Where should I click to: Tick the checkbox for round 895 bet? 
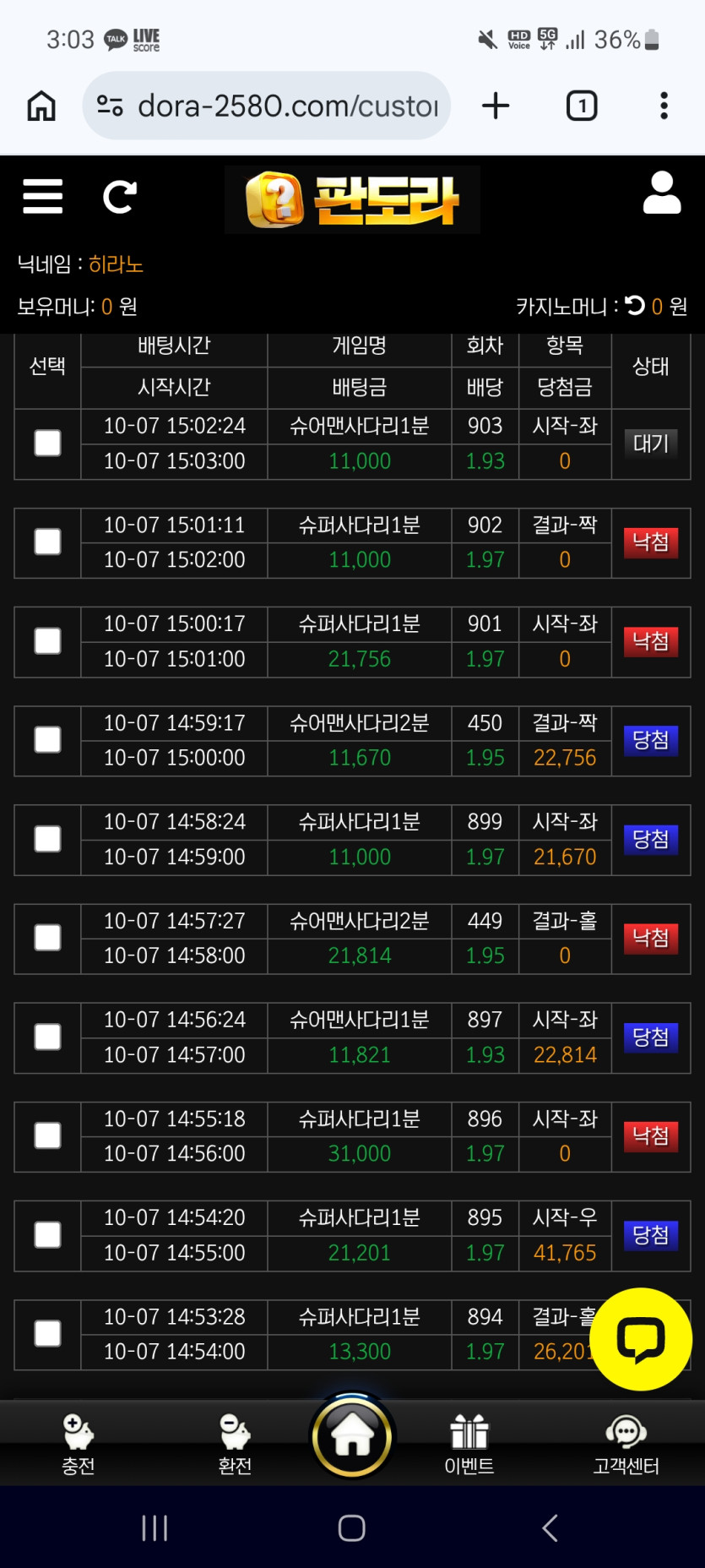[x=47, y=1234]
